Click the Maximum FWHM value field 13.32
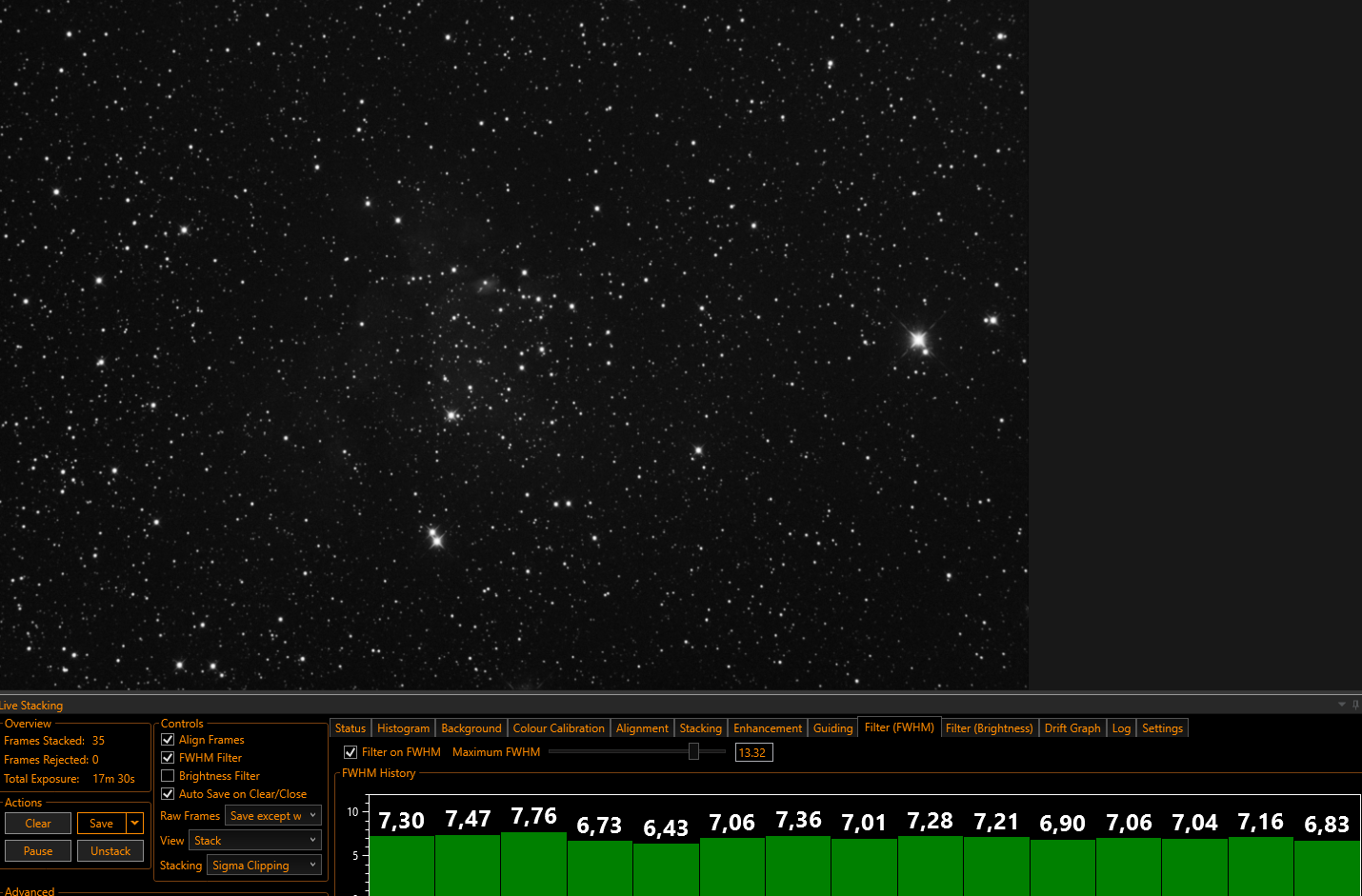1362x896 pixels. (x=753, y=752)
